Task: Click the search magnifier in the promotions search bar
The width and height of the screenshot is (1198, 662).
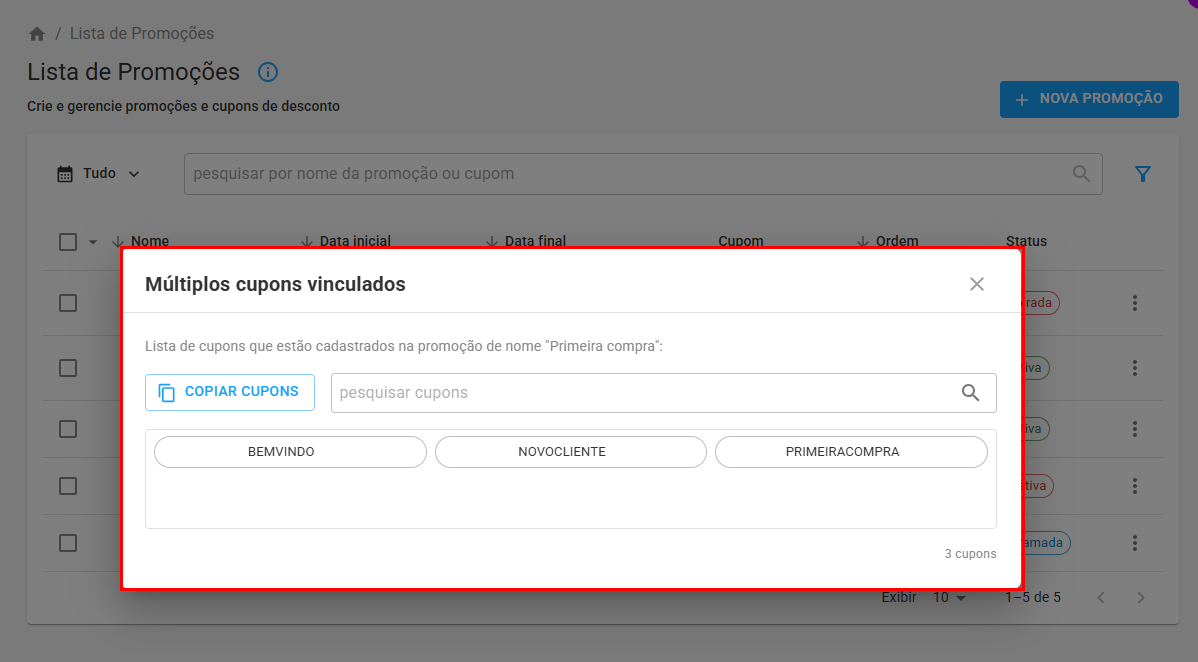Action: pyautogui.click(x=1080, y=173)
